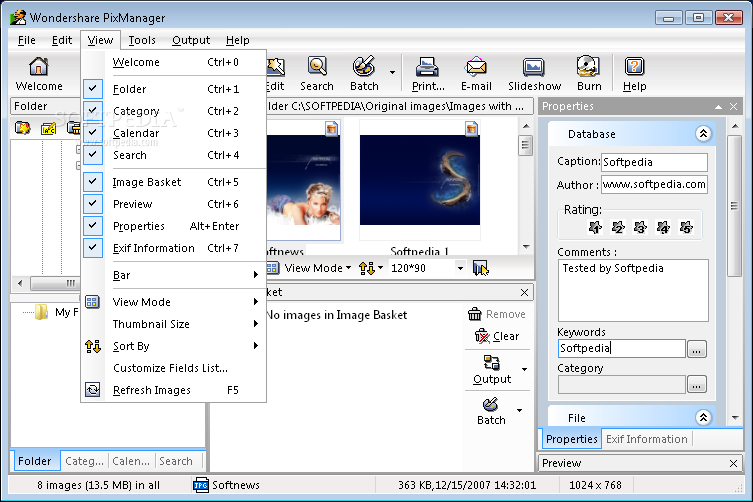Screen dimensions: 753x502
Task: Switch to the Exif Information tab
Action: tap(646, 439)
